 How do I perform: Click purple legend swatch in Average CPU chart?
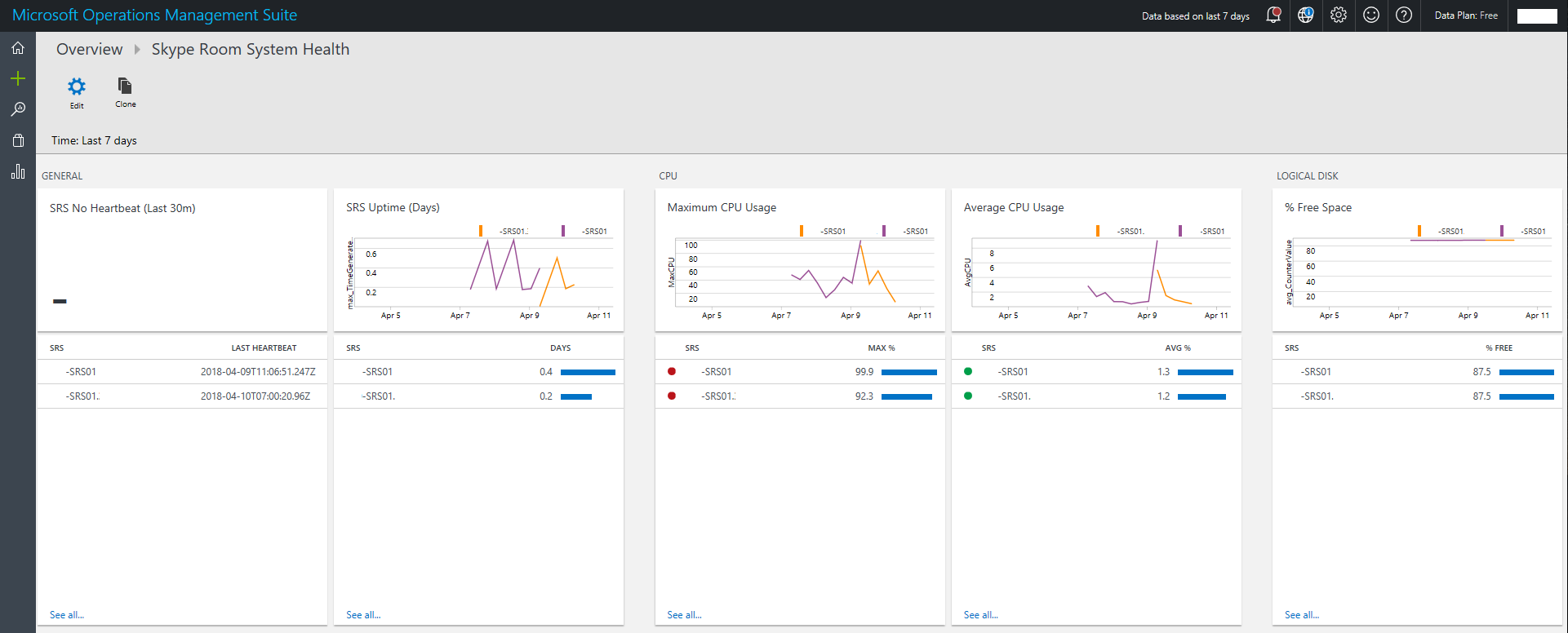click(1180, 231)
